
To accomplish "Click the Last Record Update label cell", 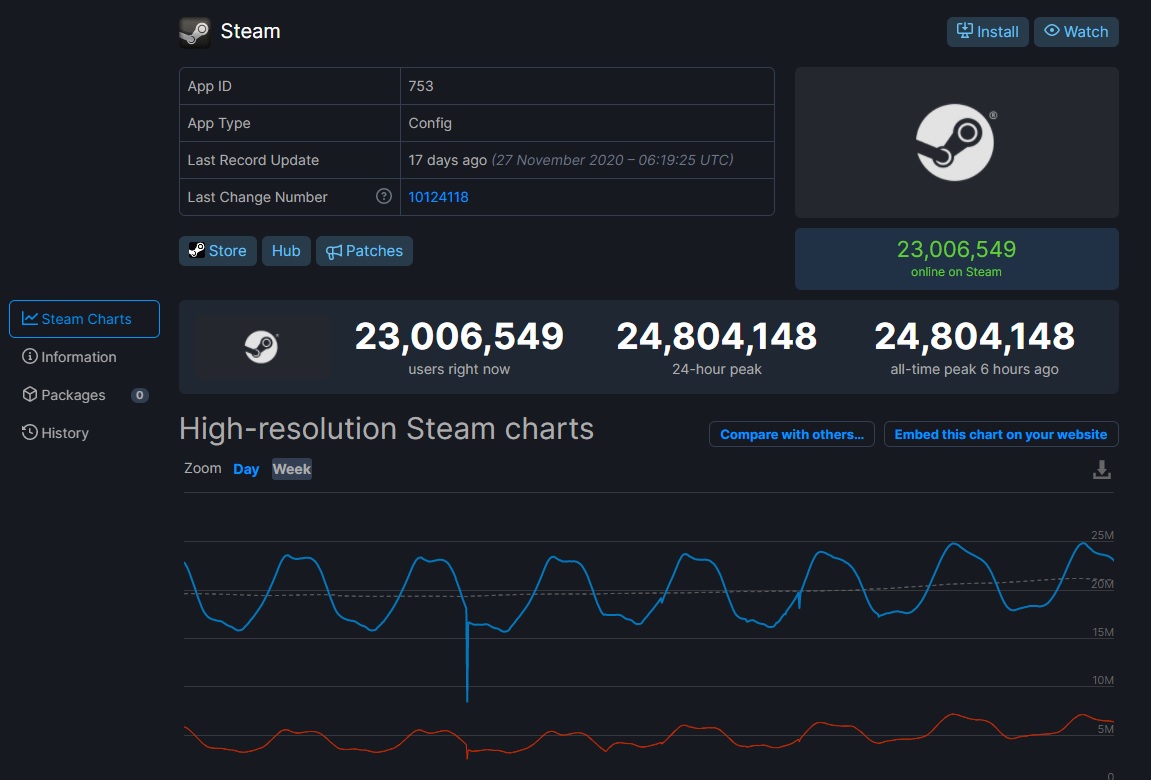I will pyautogui.click(x=290, y=160).
